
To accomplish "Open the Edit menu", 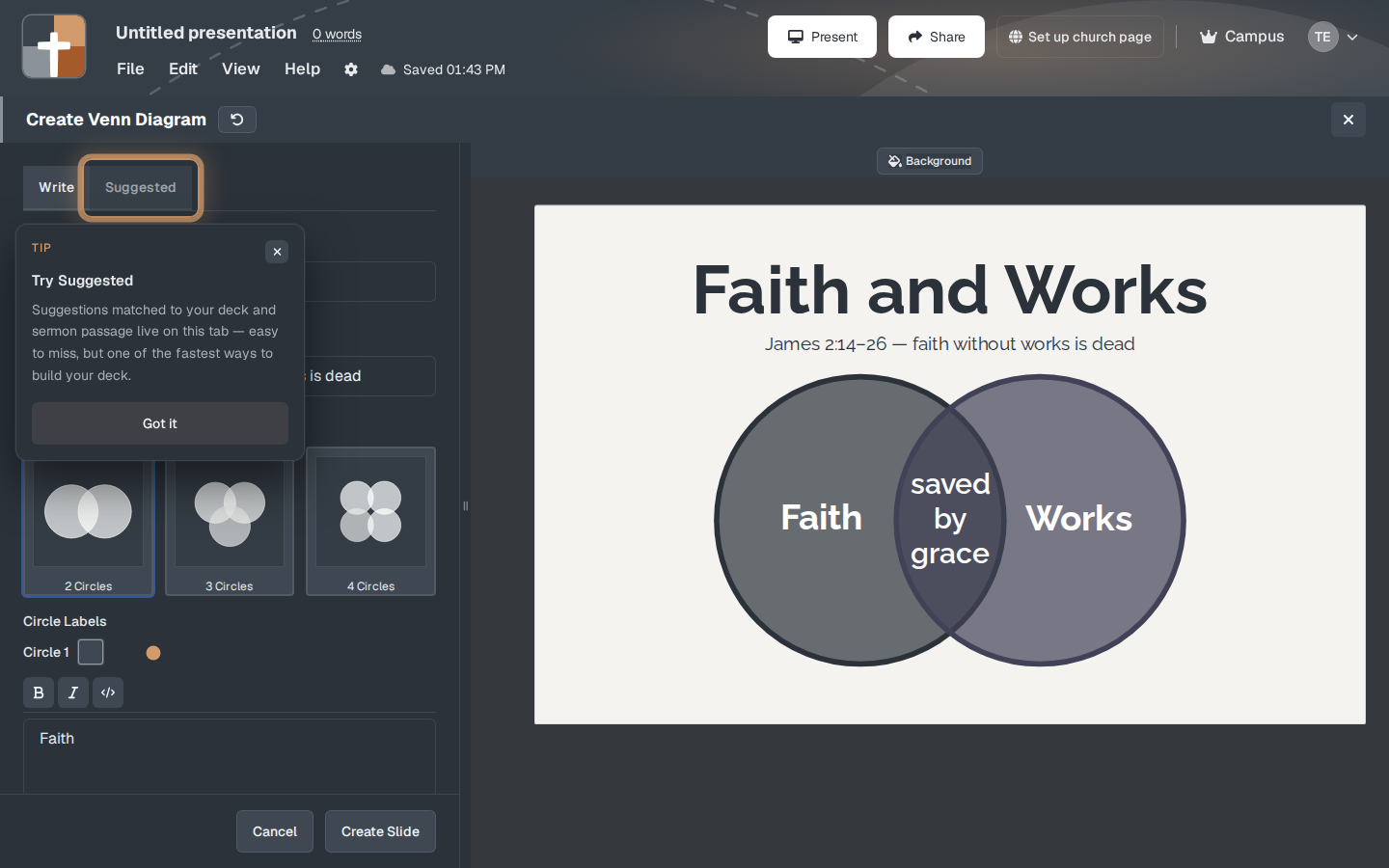I will click(x=183, y=69).
